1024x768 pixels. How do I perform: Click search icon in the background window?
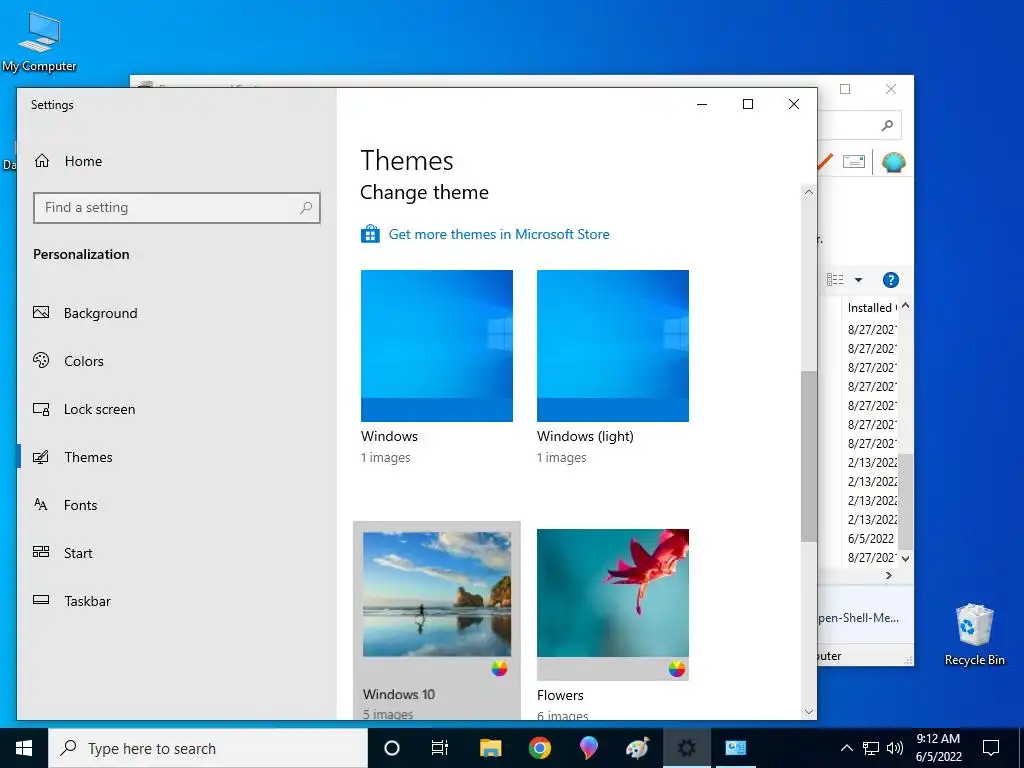[887, 125]
